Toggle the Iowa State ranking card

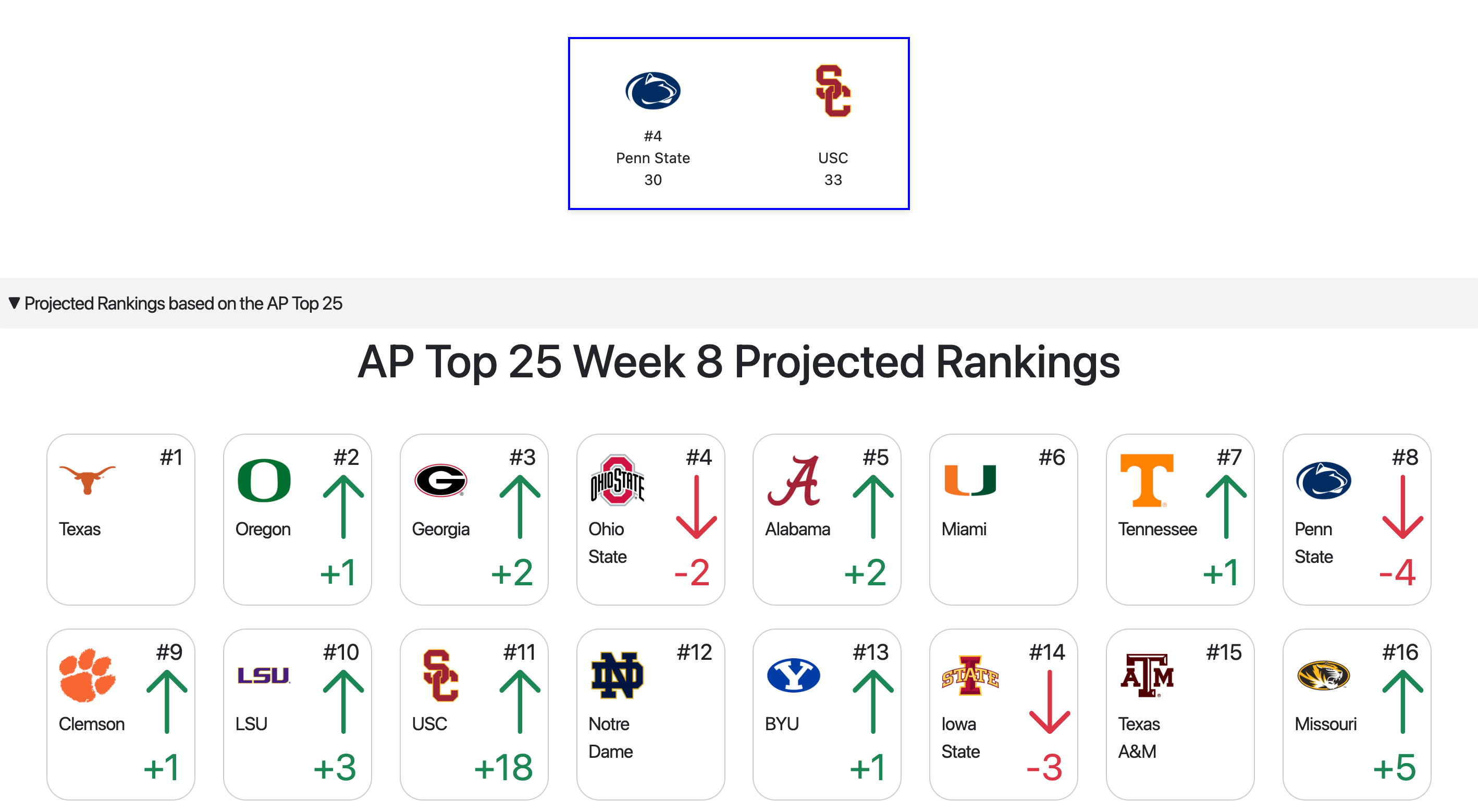(1004, 715)
